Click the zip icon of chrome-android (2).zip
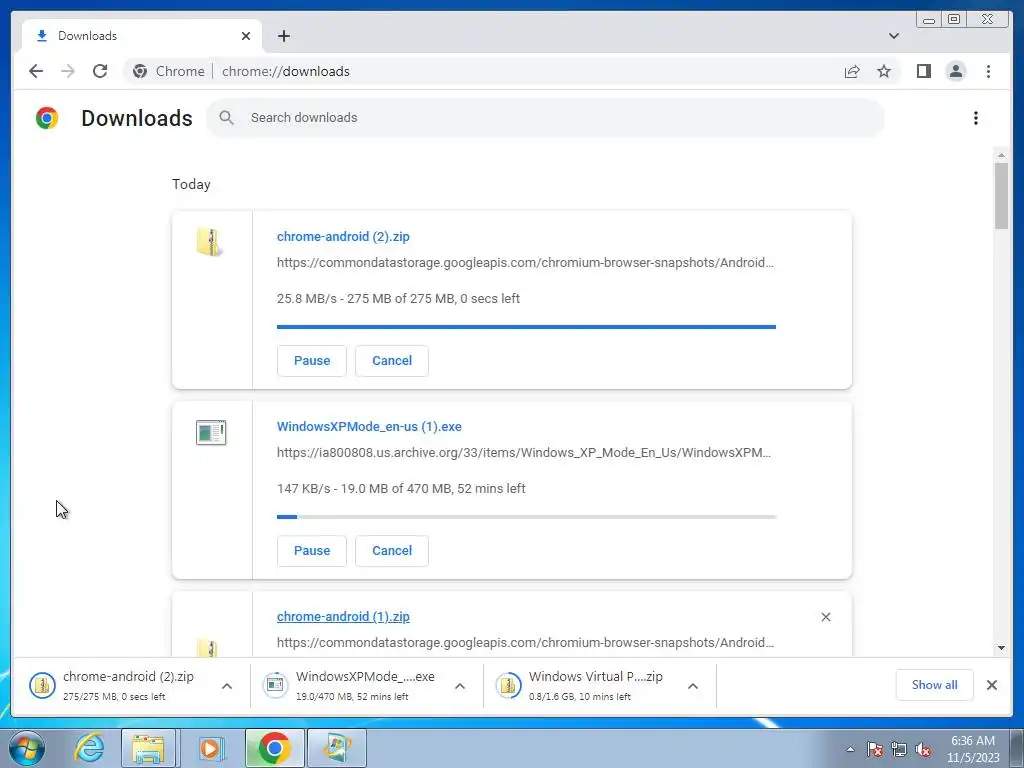 tap(209, 242)
